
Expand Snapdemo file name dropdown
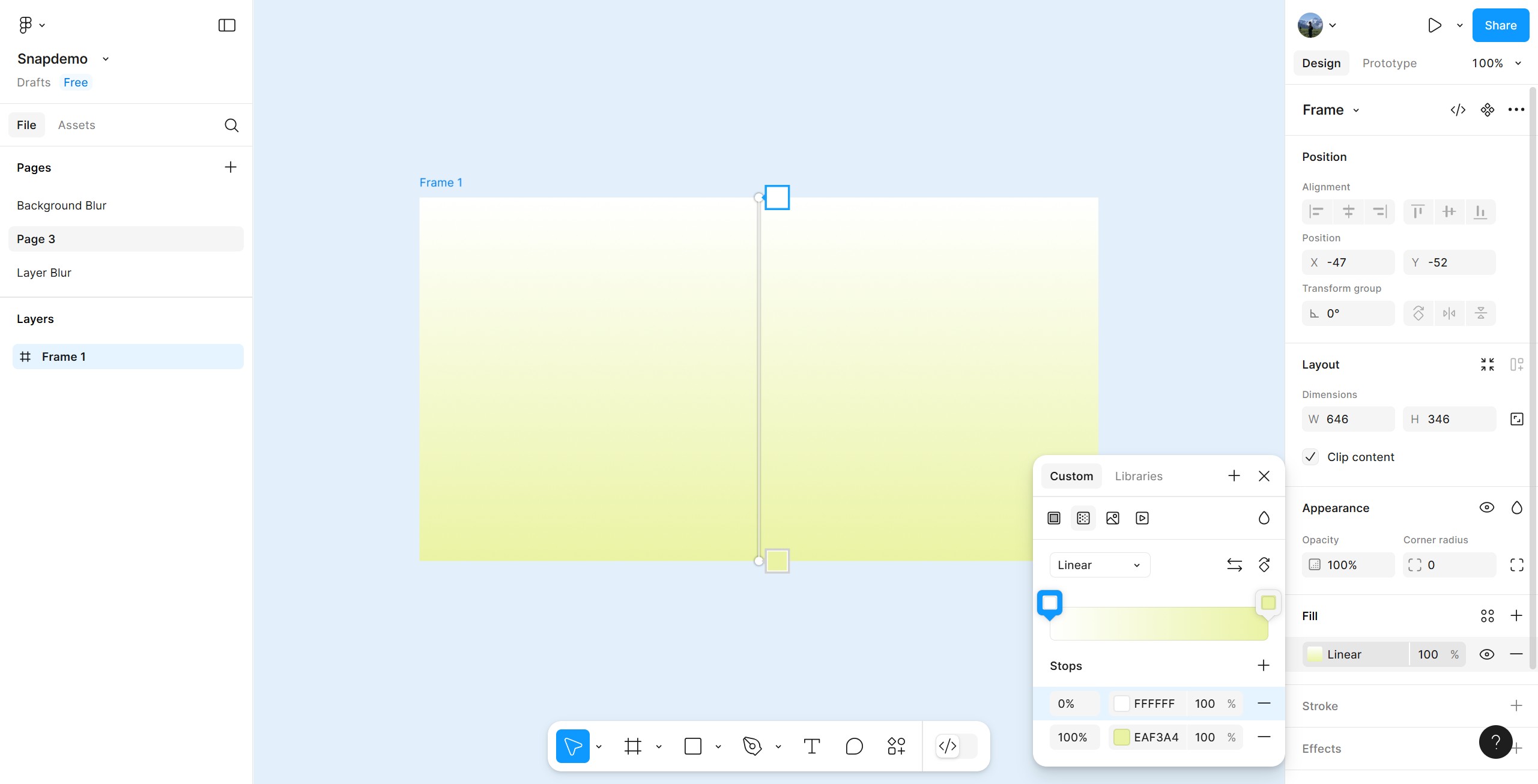pos(106,59)
